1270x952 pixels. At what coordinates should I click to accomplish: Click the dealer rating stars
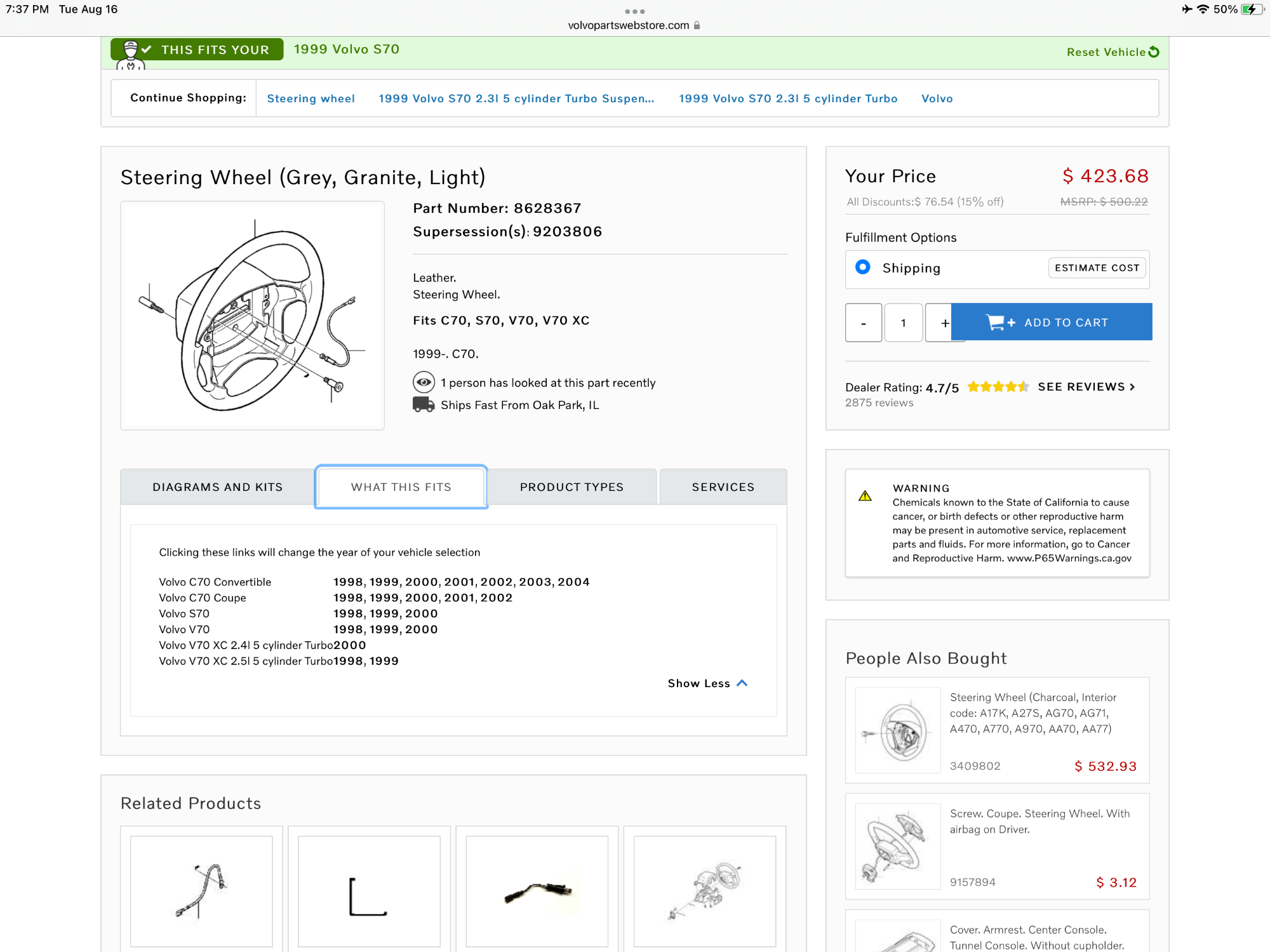998,387
